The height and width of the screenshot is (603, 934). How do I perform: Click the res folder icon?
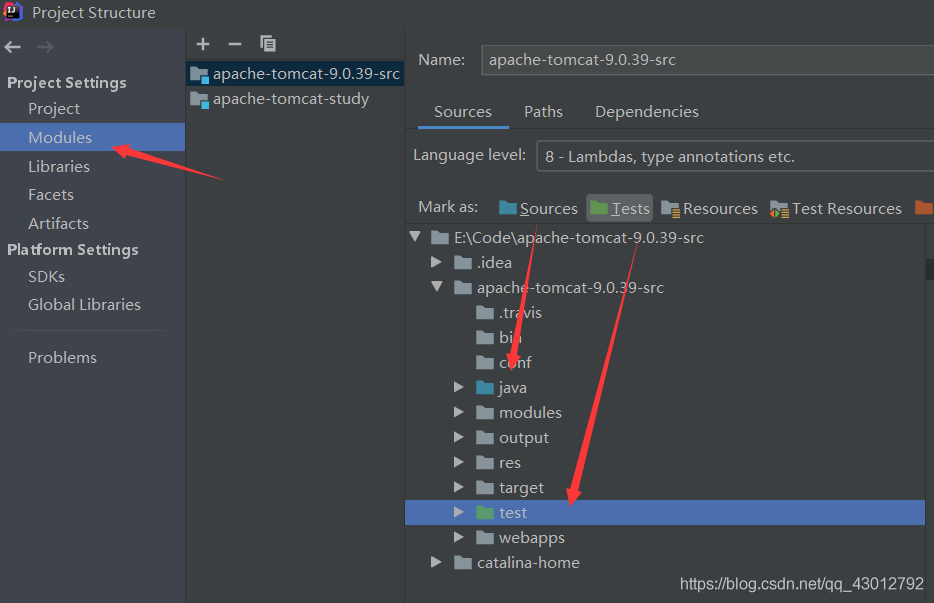tap(485, 462)
